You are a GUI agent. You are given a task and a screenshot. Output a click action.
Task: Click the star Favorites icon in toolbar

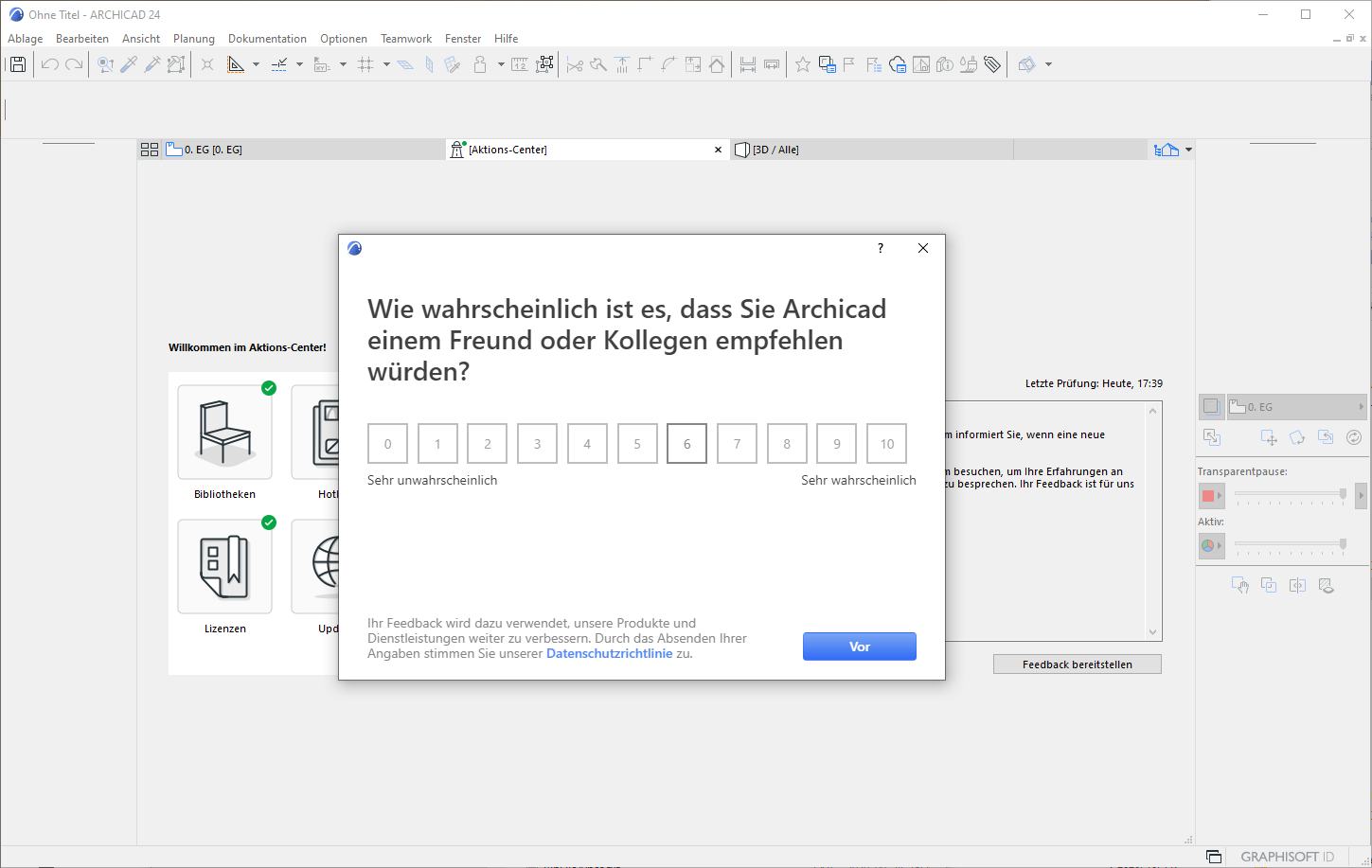tap(802, 64)
